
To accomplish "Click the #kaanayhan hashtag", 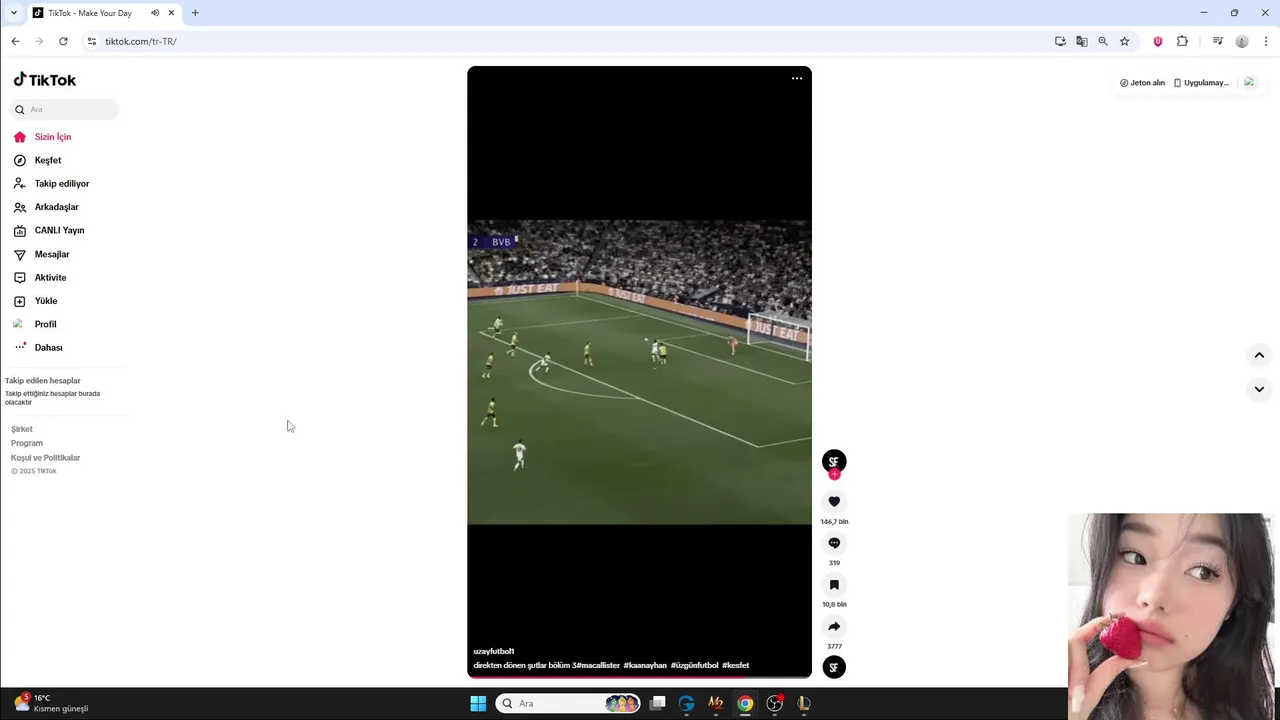I will click(x=645, y=665).
